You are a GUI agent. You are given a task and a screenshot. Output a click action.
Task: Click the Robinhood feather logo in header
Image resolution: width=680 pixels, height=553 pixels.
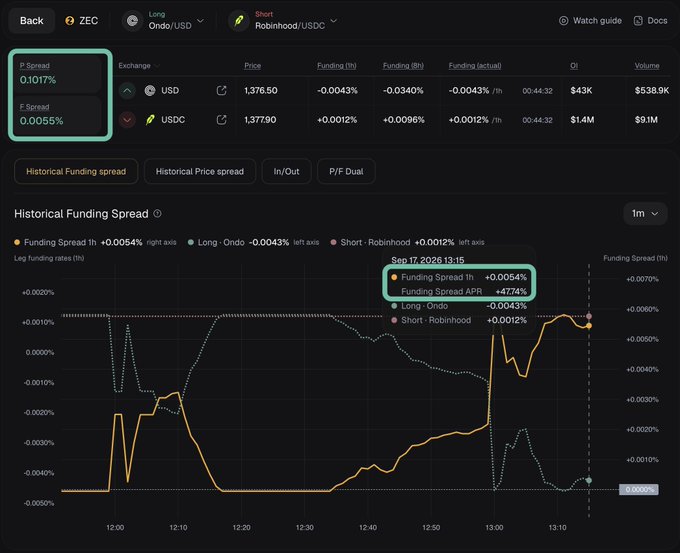pyautogui.click(x=239, y=21)
